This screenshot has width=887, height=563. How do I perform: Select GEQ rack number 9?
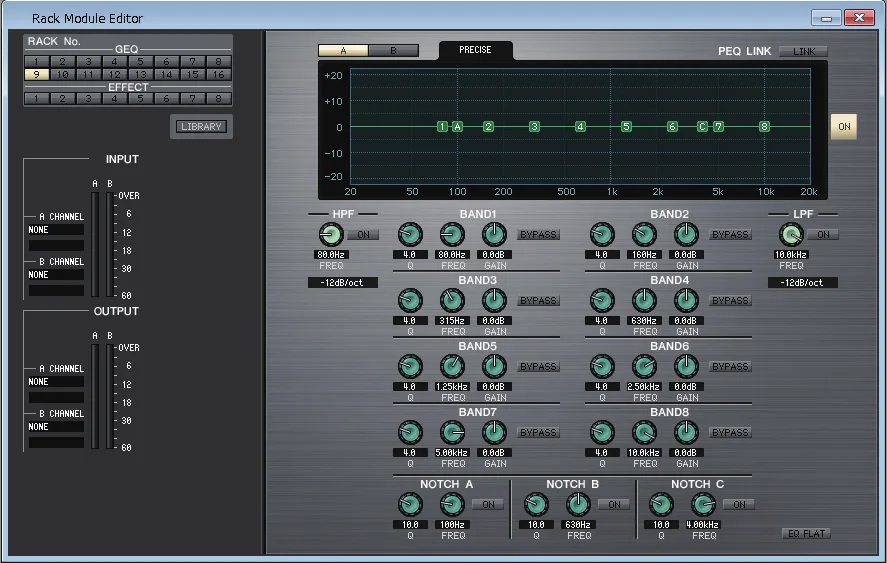coord(36,74)
